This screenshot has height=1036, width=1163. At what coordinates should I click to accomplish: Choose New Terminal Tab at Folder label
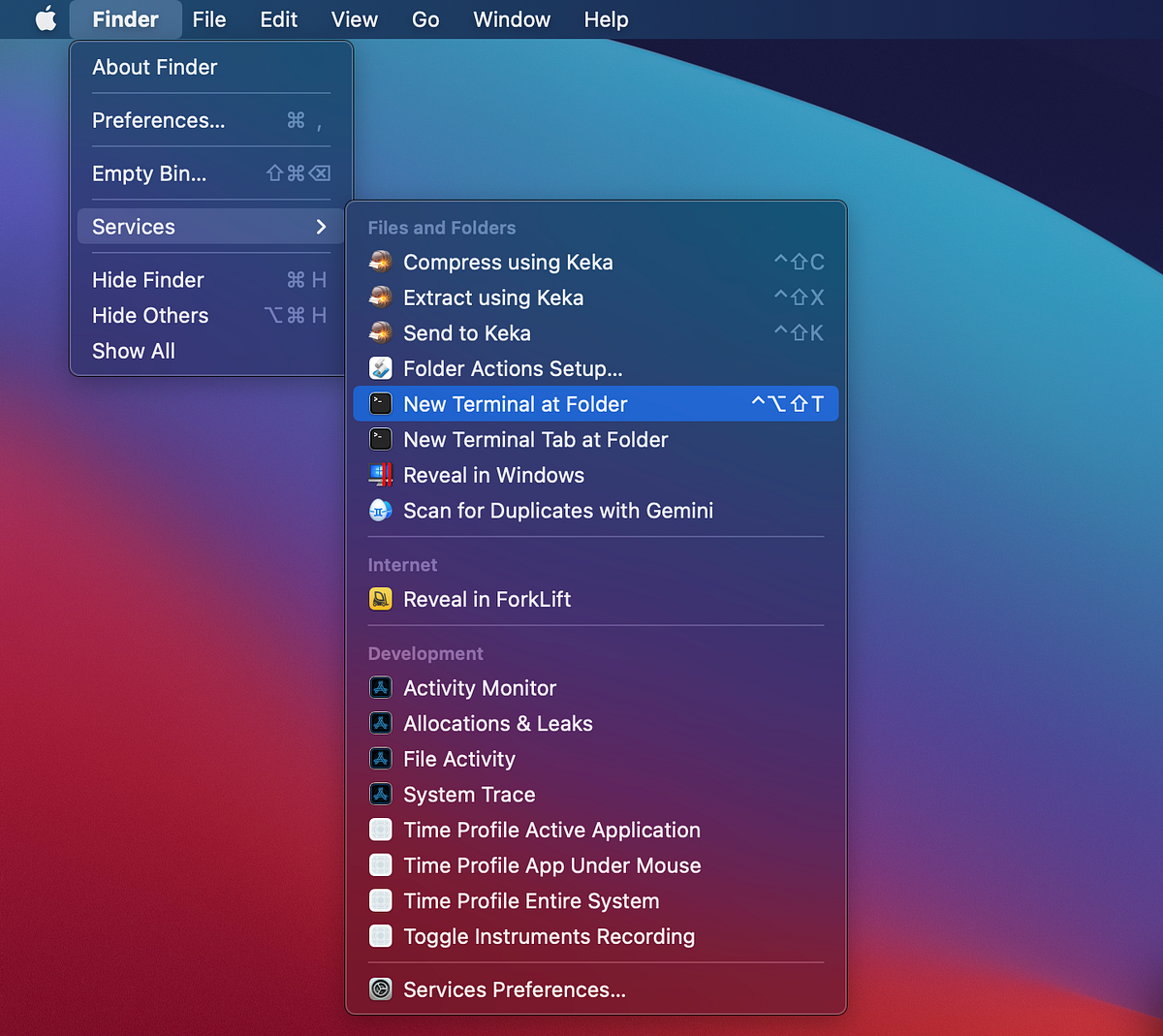pyautogui.click(x=536, y=440)
